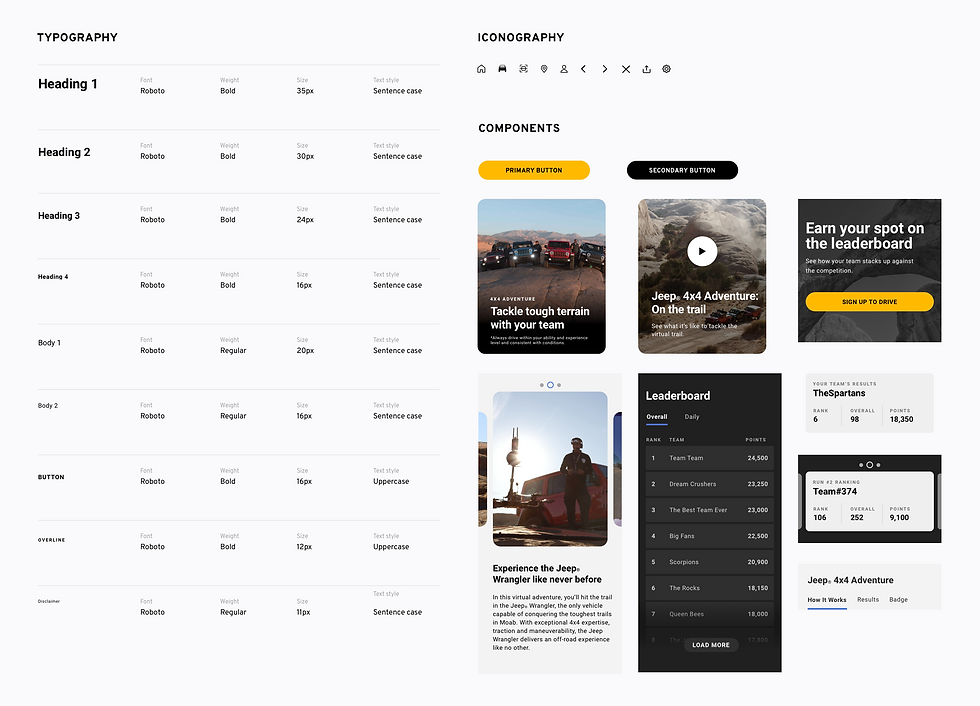This screenshot has height=706, width=980.
Task: Click the Earn your spot on the leaderboard heading
Action: pyautogui.click(x=864, y=236)
